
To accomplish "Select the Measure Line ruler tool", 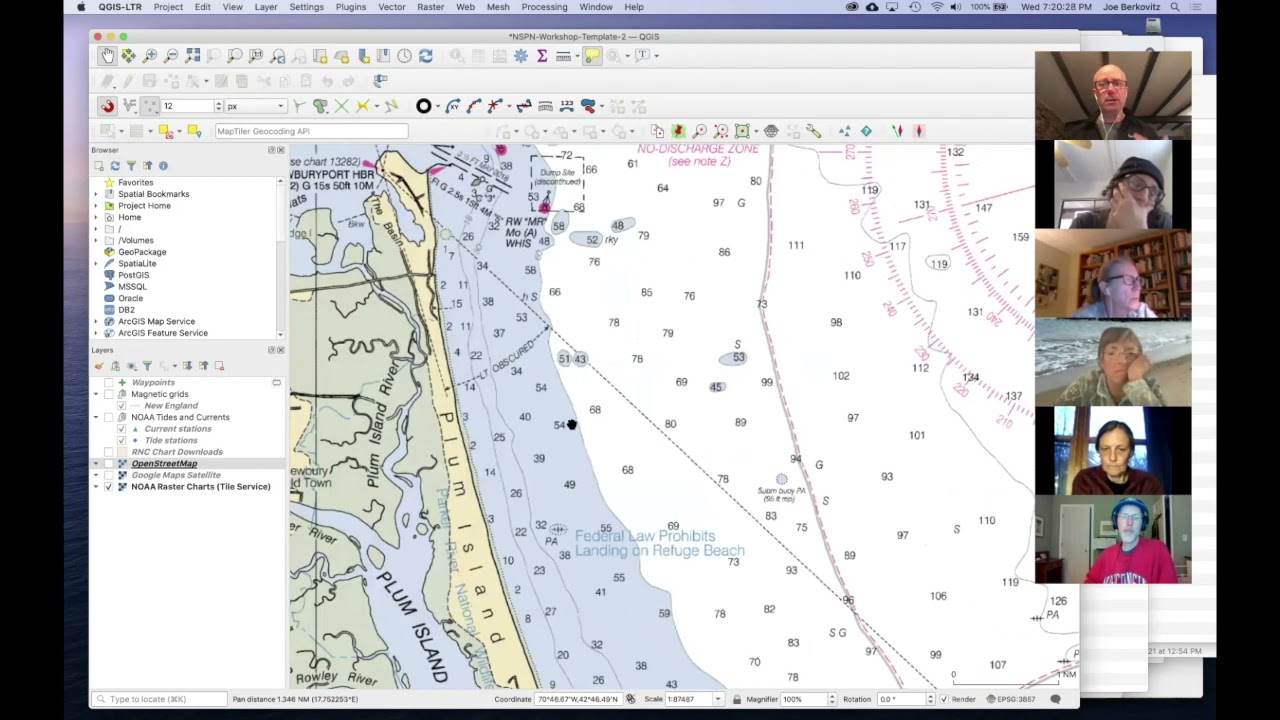I will pyautogui.click(x=563, y=56).
